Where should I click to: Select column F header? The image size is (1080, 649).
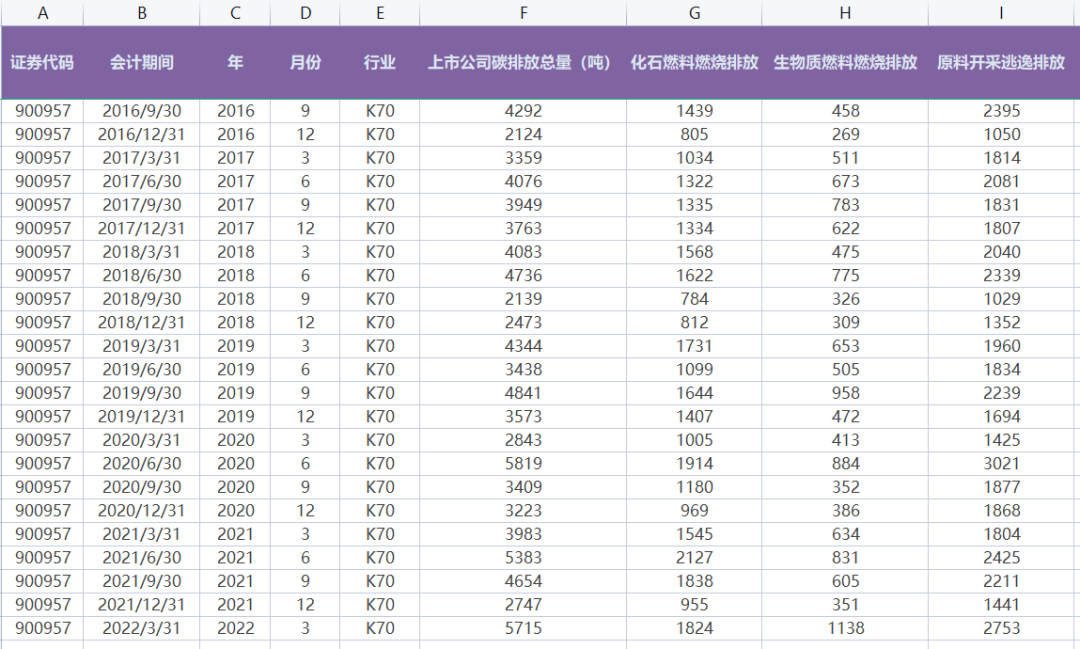[x=523, y=13]
